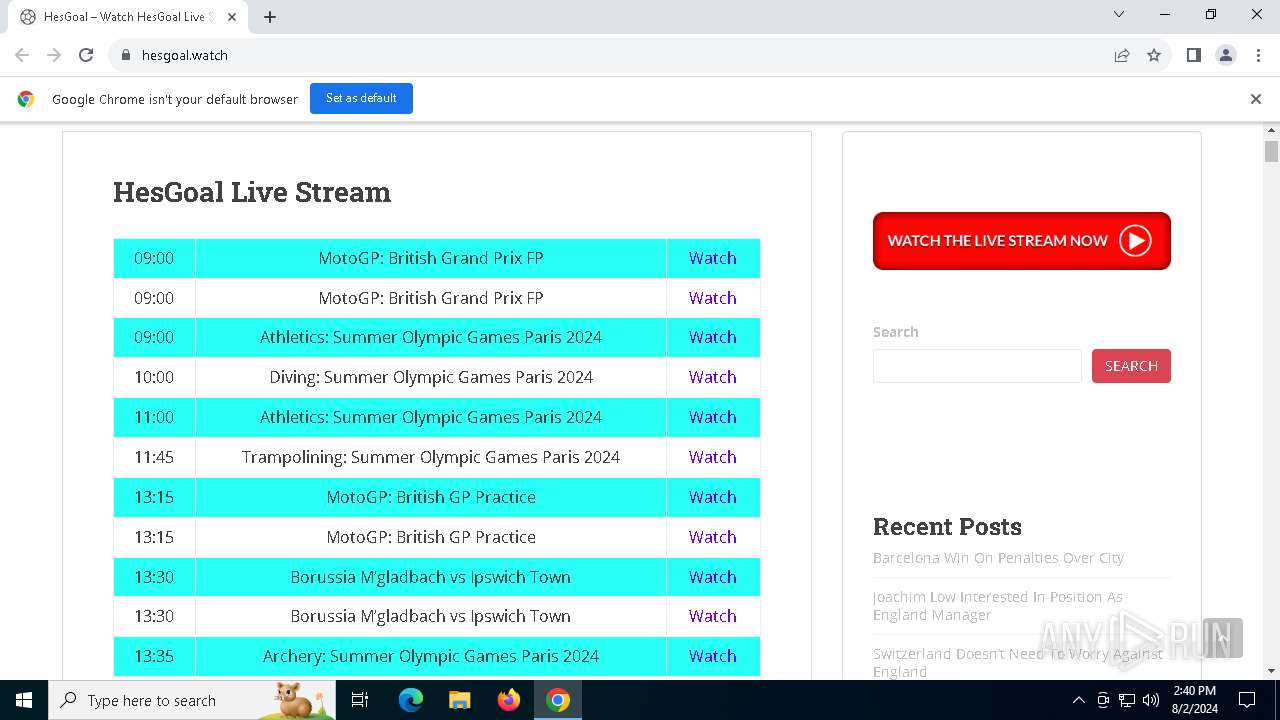1280x720 pixels.
Task: Click the 11:45 time cell
Action: pos(154,457)
